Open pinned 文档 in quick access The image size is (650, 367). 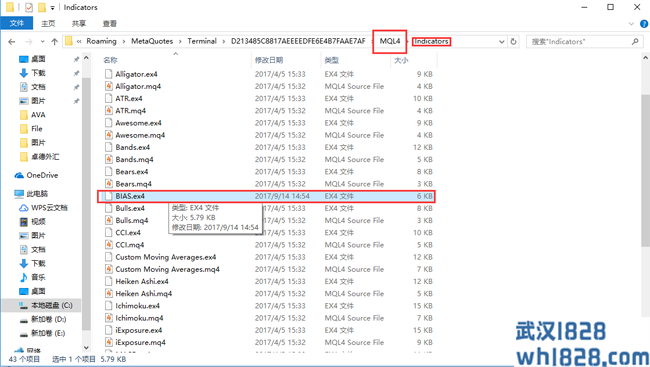(38, 87)
